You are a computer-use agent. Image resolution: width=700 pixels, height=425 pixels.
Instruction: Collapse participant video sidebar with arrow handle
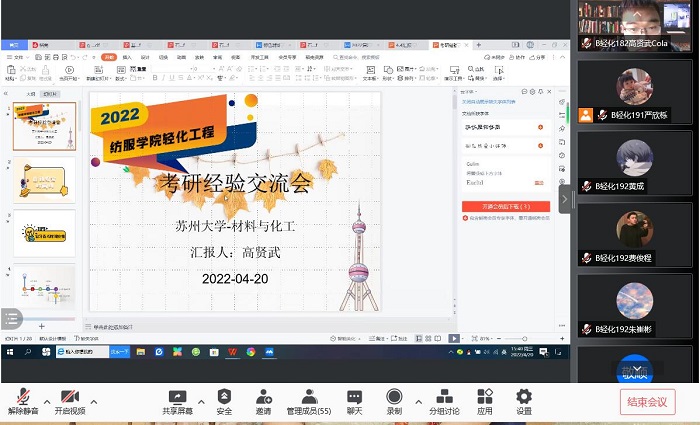click(x=564, y=198)
